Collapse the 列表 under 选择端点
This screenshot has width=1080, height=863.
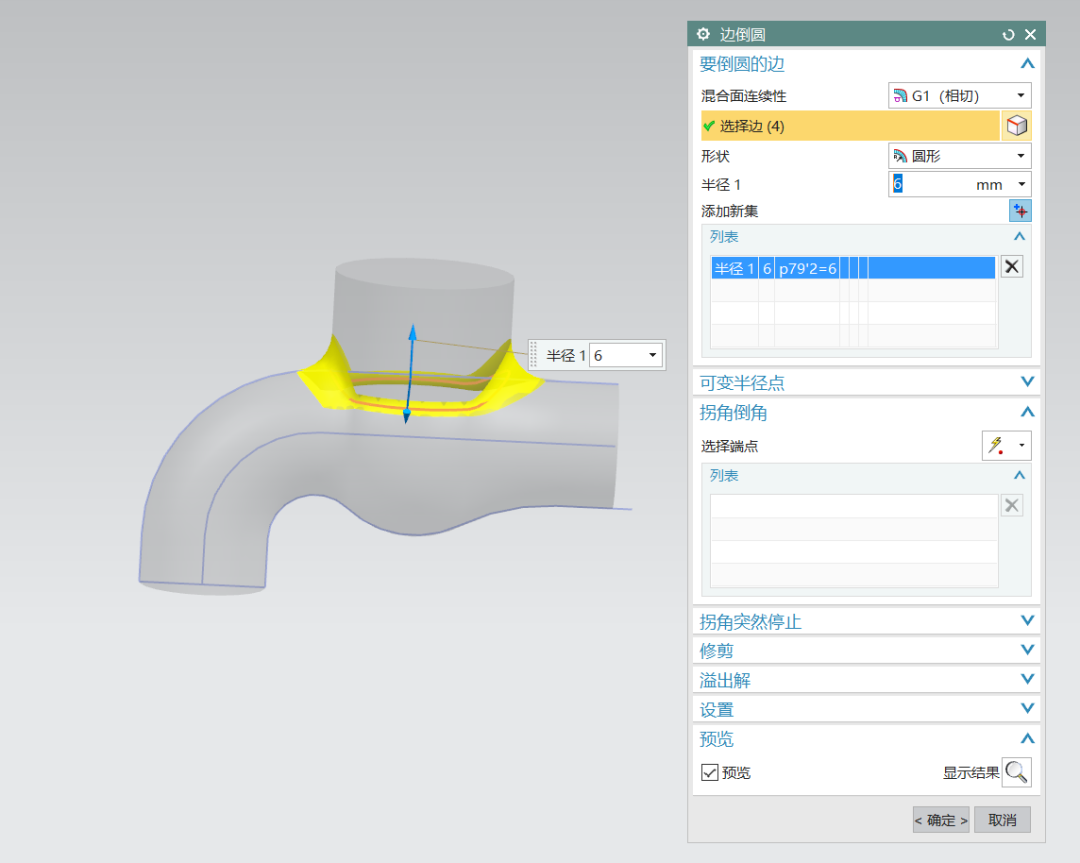point(1019,475)
